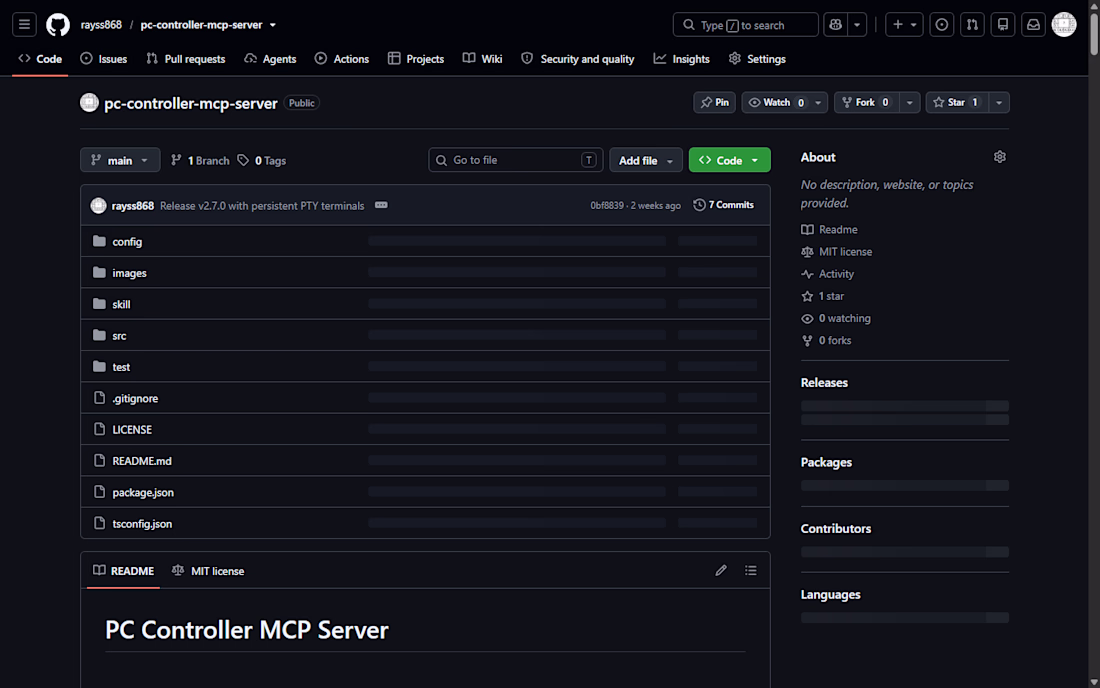Image resolution: width=1100 pixels, height=688 pixels.
Task: Open the skill folder
Action: tap(121, 304)
